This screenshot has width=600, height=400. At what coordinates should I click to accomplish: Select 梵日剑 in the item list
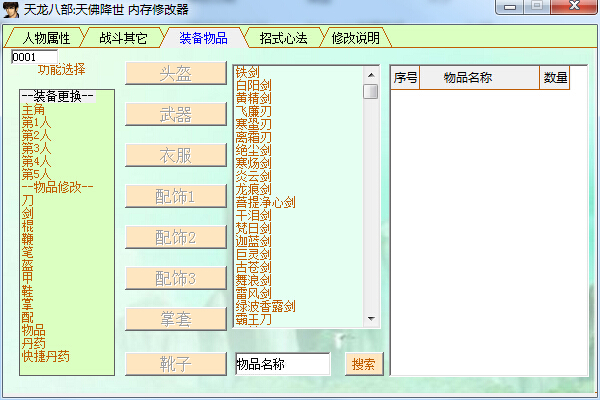click(x=254, y=229)
